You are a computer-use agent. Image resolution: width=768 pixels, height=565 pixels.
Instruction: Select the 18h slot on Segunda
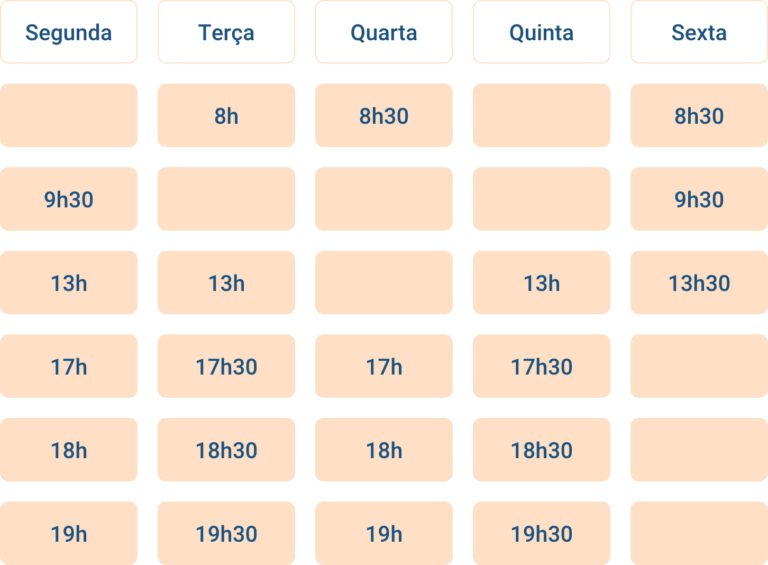click(x=68, y=450)
